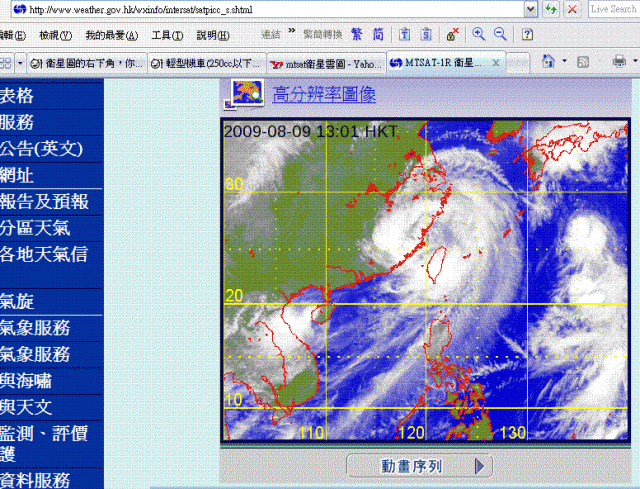The height and width of the screenshot is (489, 640).
Task: Expand the Home button dropdown arrow
Action: [563, 62]
